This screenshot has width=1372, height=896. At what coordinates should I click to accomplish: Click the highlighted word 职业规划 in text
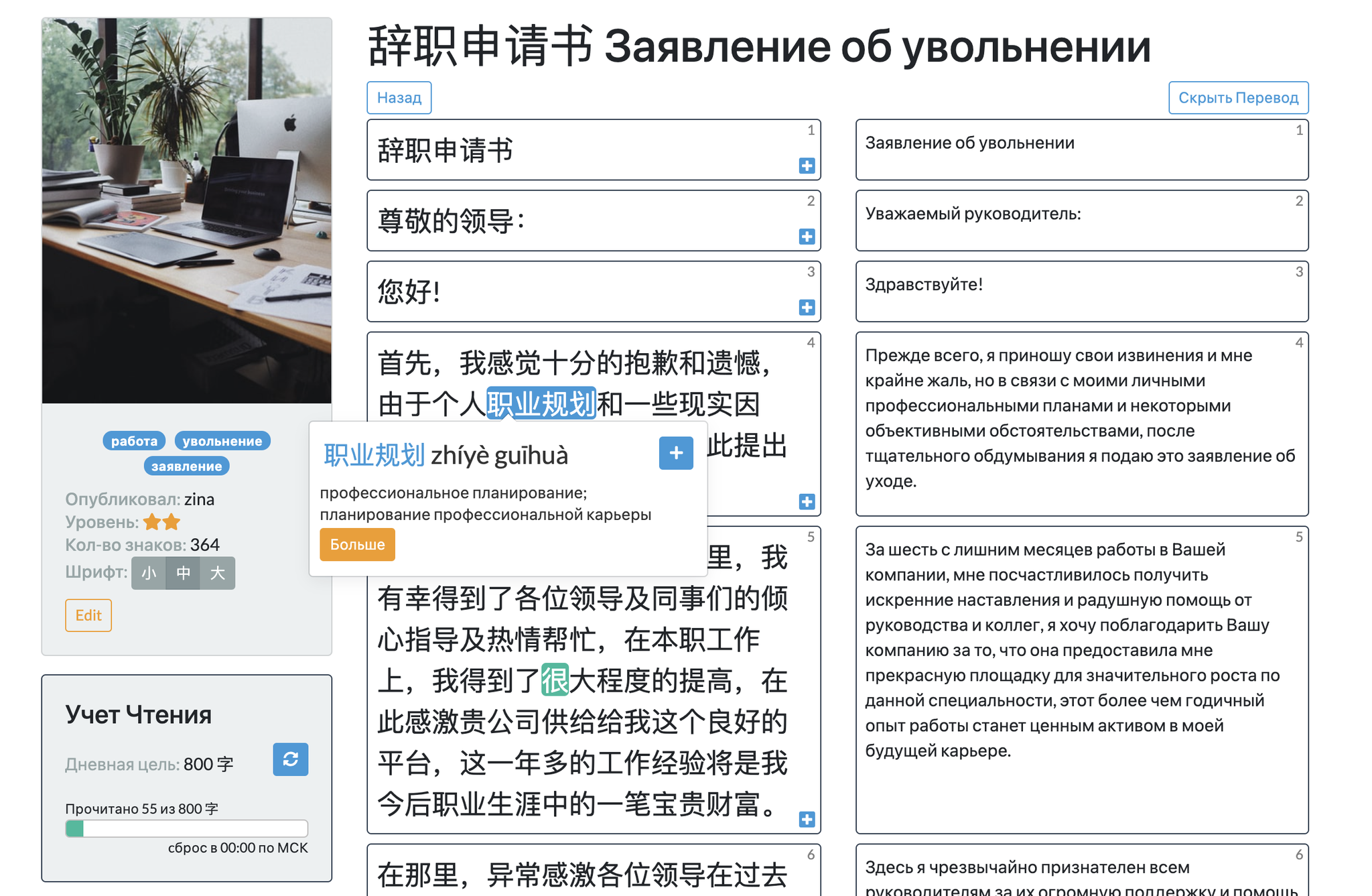point(541,403)
